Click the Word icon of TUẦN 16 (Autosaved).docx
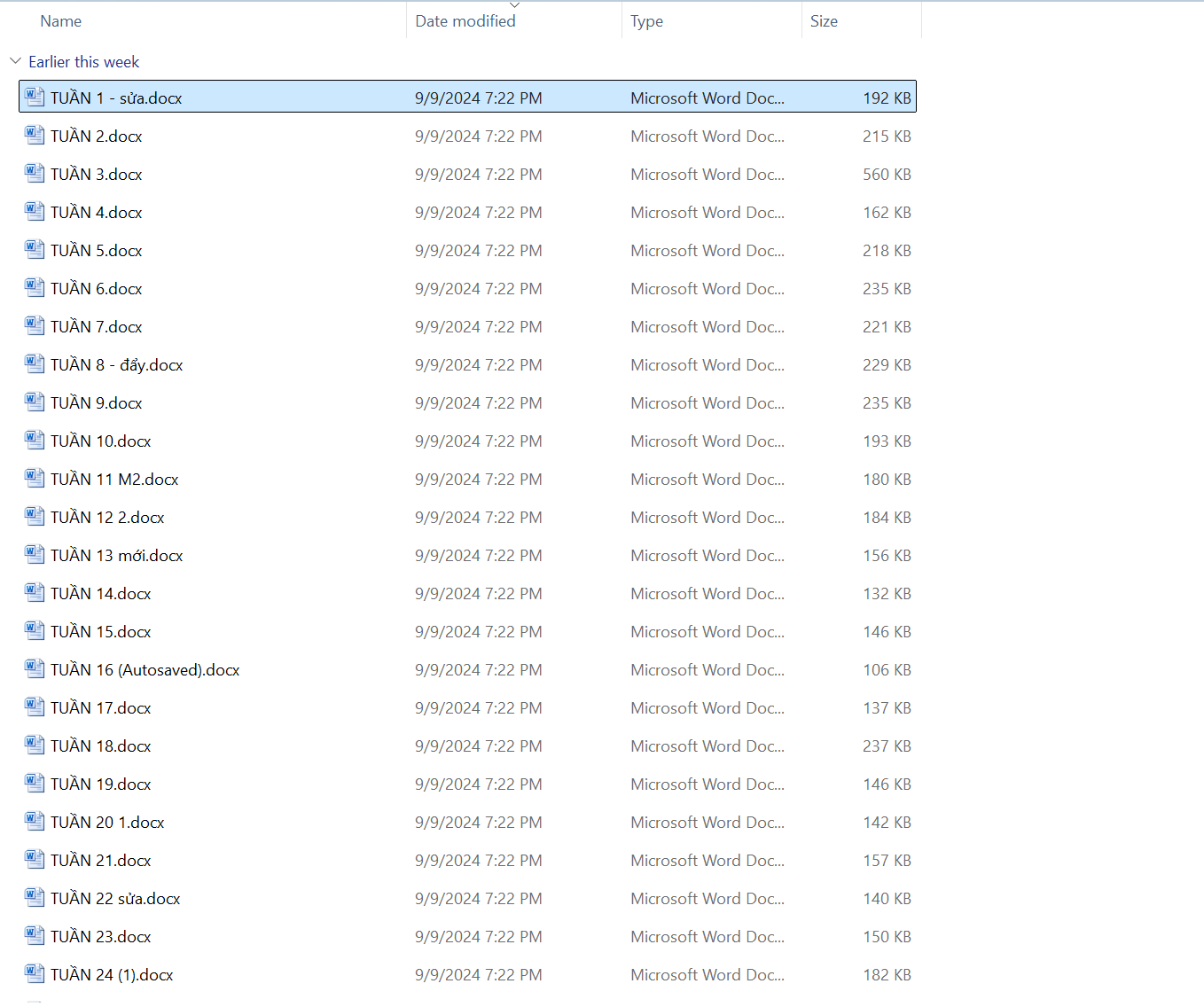 click(x=35, y=668)
